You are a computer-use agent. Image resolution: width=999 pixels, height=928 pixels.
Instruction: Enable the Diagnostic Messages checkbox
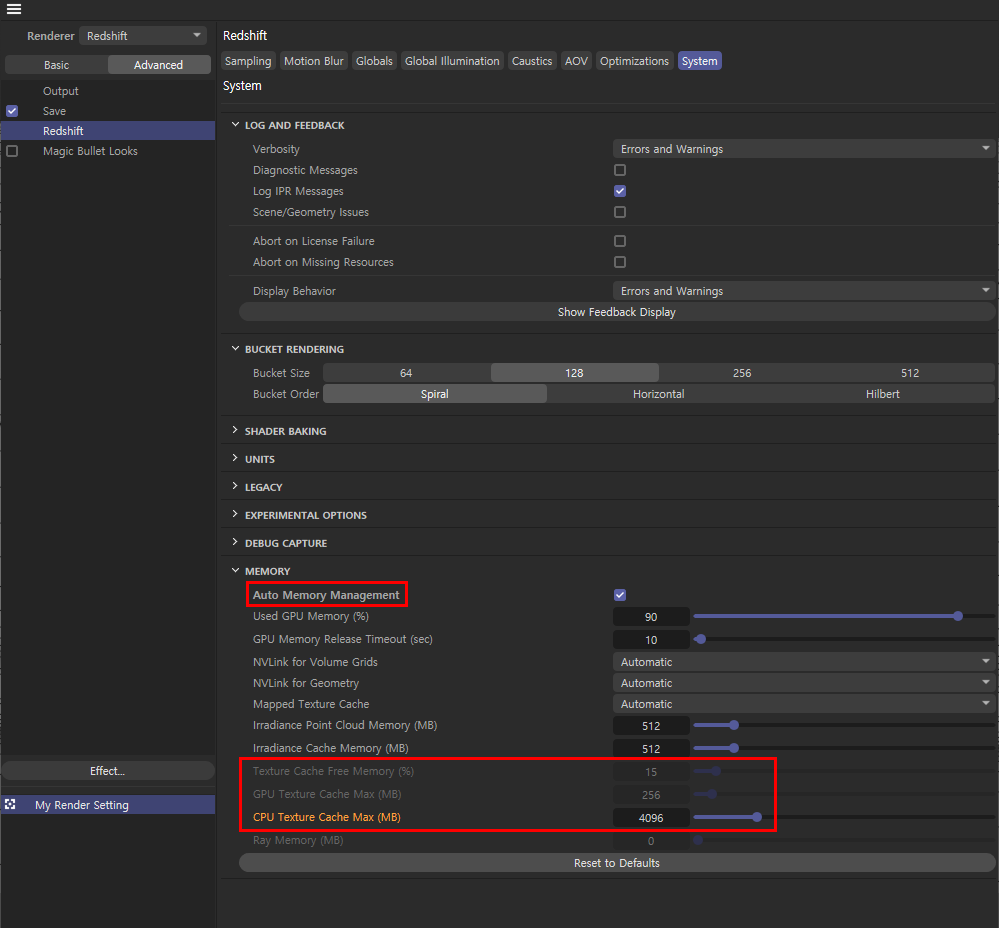tap(619, 170)
